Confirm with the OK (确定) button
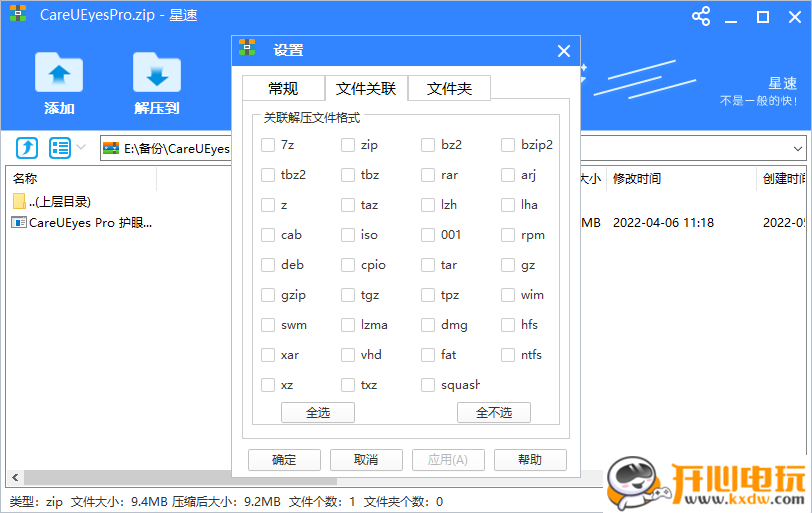 click(x=284, y=460)
